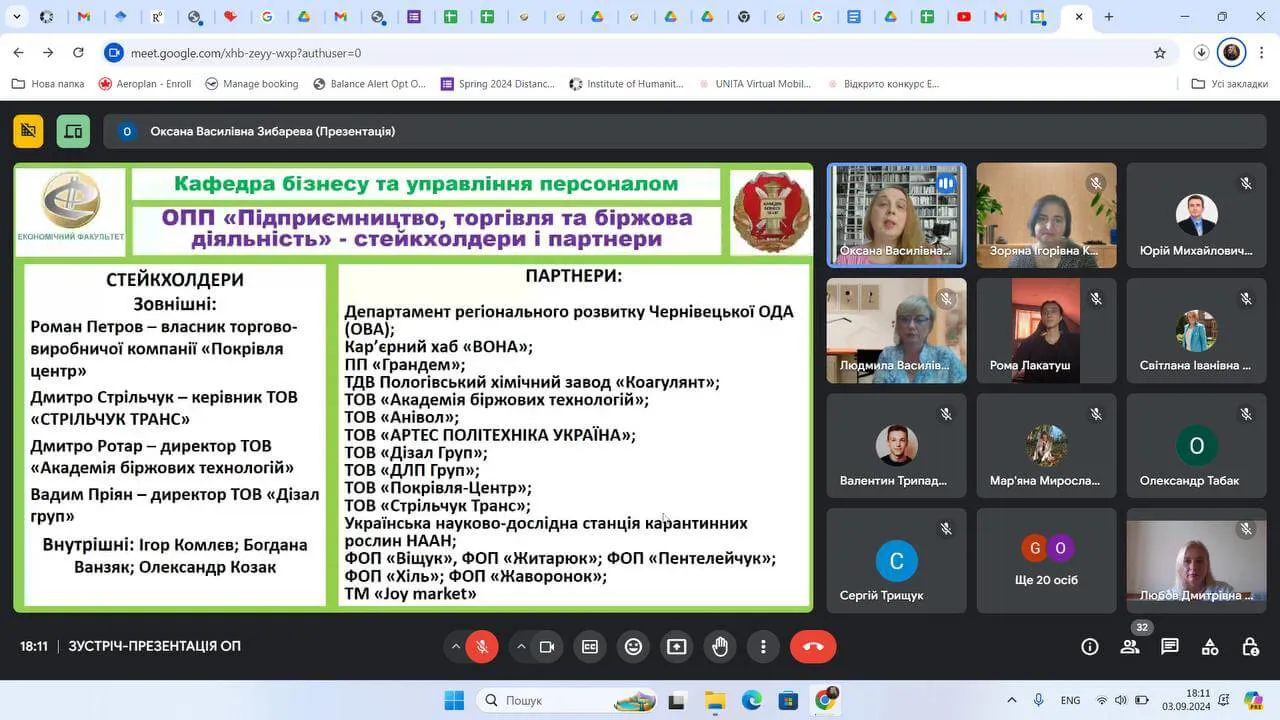The height and width of the screenshot is (720, 1280).
Task: Open the Activities panel
Action: [x=1210, y=647]
